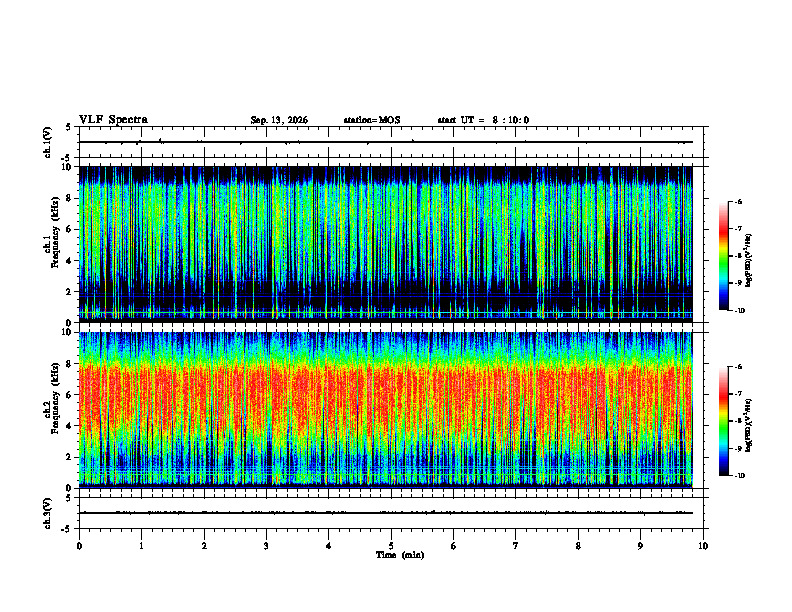Screen dimensions: 792x612
Task: Click the VLF Spectra title text
Action: coord(113,120)
